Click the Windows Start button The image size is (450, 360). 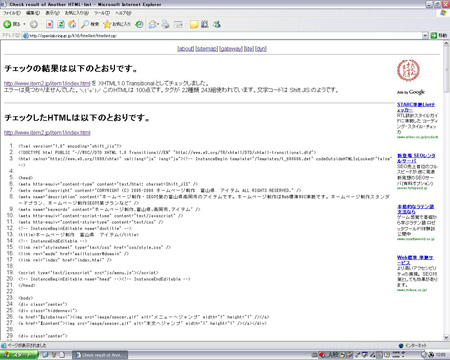coord(19,355)
